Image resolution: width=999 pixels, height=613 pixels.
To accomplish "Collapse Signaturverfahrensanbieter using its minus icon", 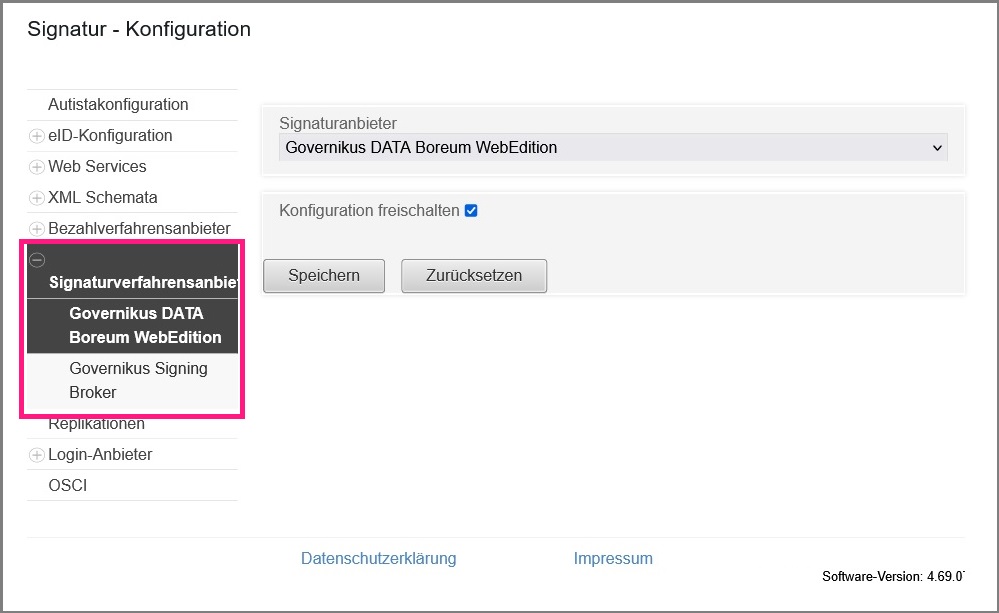I will tap(37, 260).
